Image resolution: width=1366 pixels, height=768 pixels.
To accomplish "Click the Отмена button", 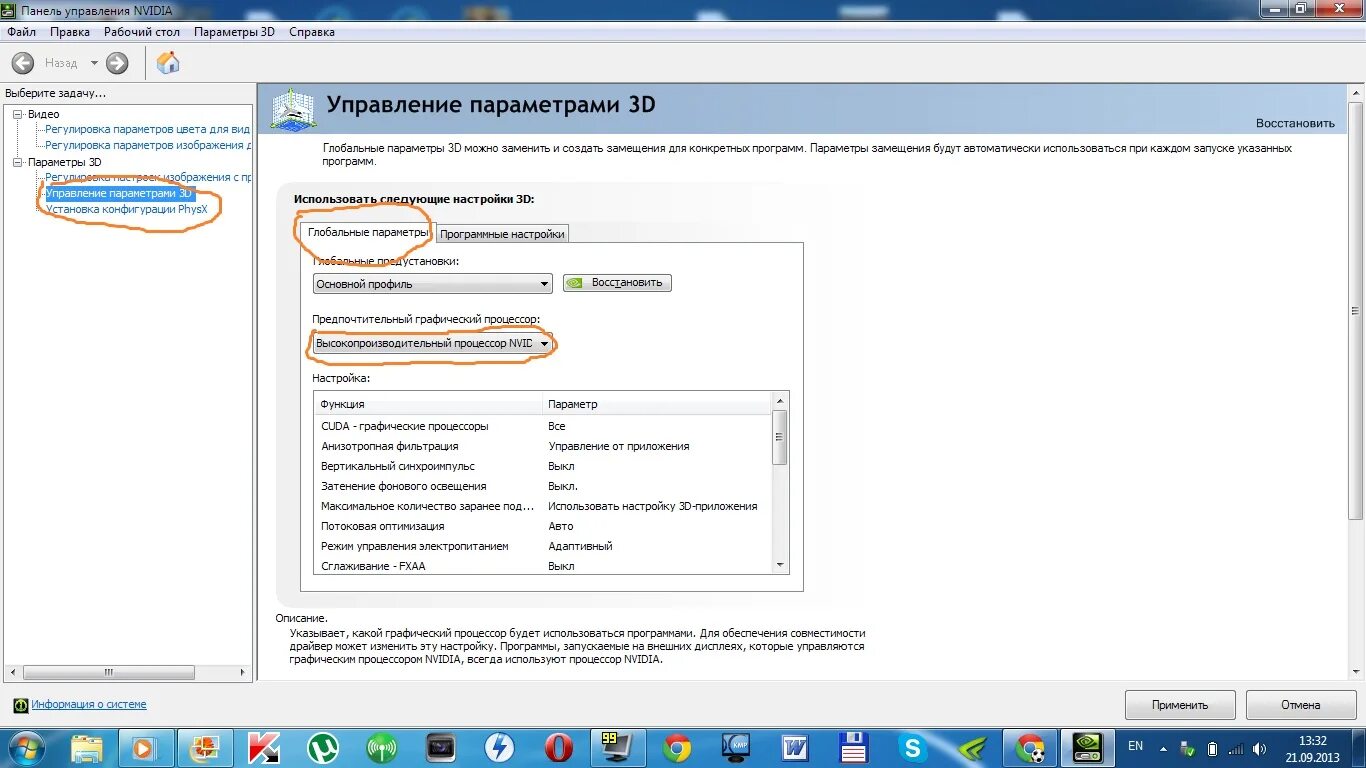I will pyautogui.click(x=1301, y=705).
